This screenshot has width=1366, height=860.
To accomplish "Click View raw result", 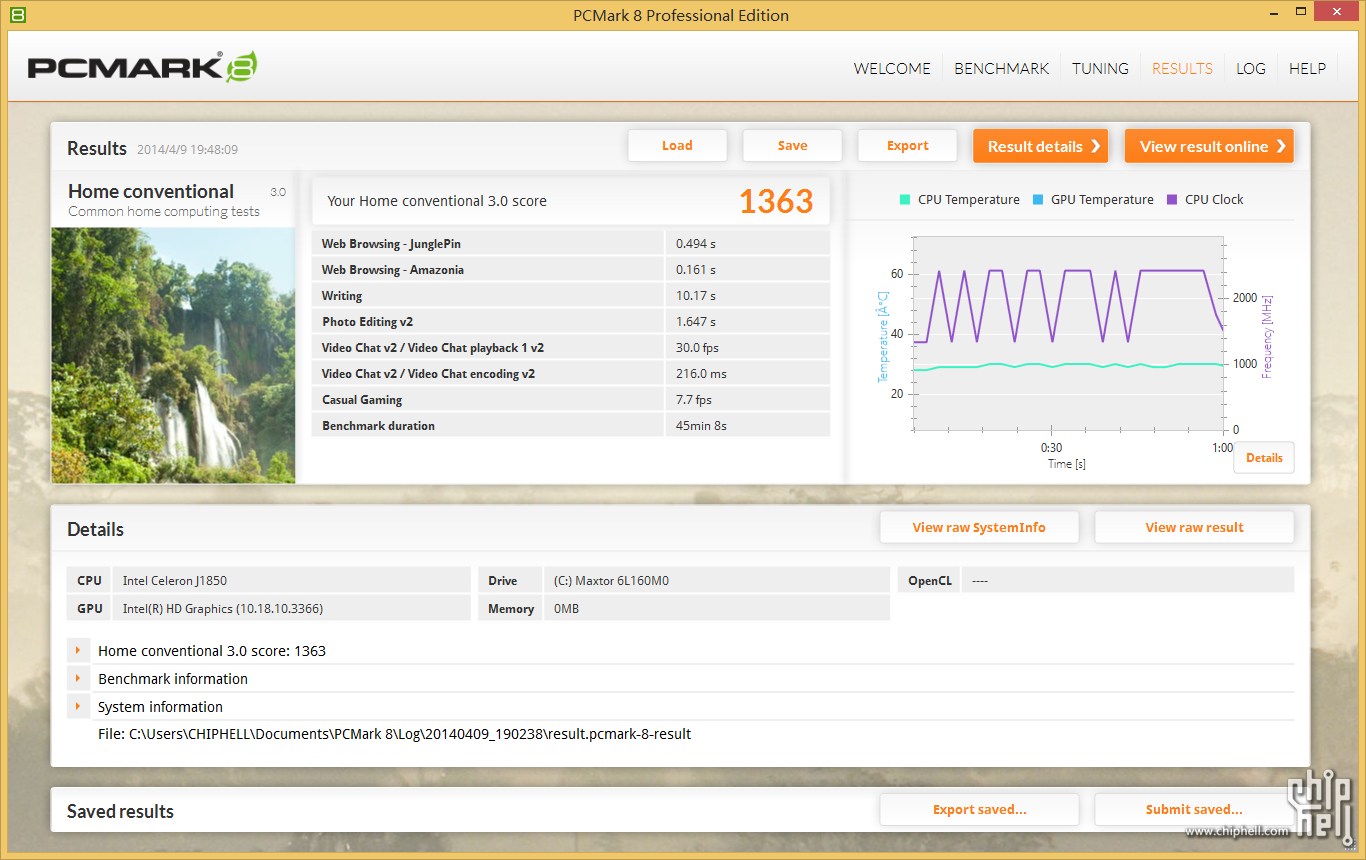I will [1194, 527].
